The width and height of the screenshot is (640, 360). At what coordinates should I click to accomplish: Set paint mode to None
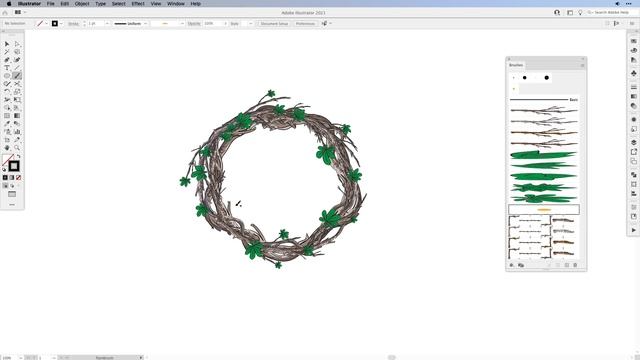[x=18, y=178]
